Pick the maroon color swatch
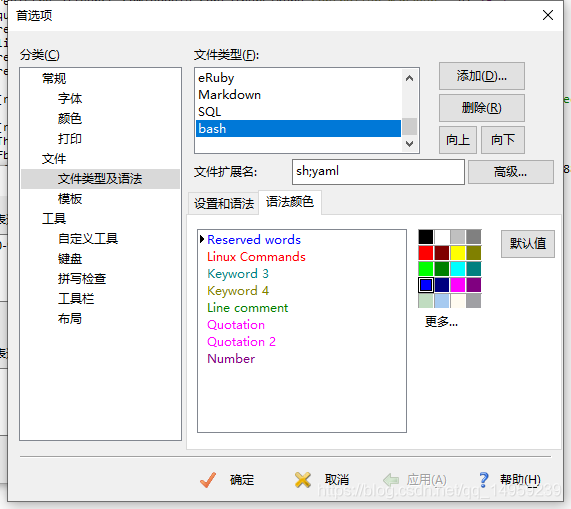Viewport: 571px width, 509px height. coord(442,253)
